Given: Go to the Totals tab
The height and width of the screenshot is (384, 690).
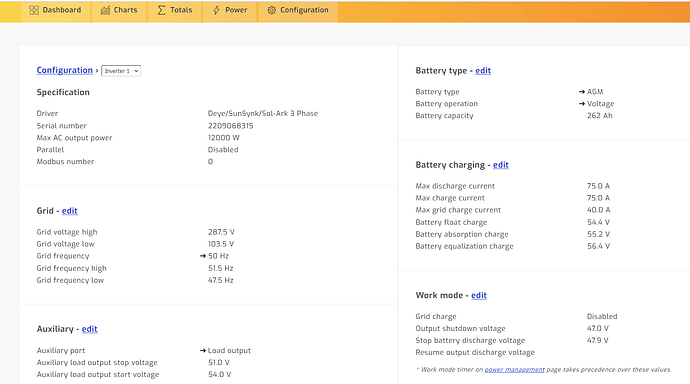Looking at the screenshot, I should pos(175,11).
